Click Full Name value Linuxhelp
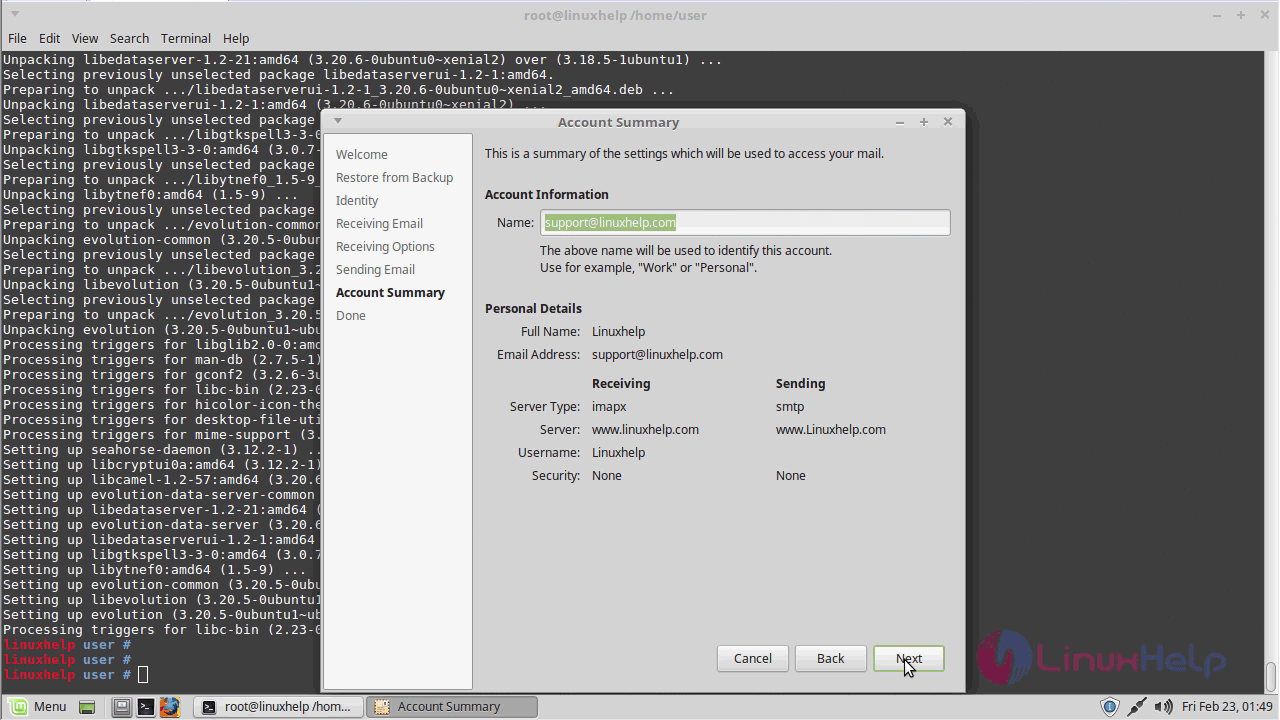 618,331
